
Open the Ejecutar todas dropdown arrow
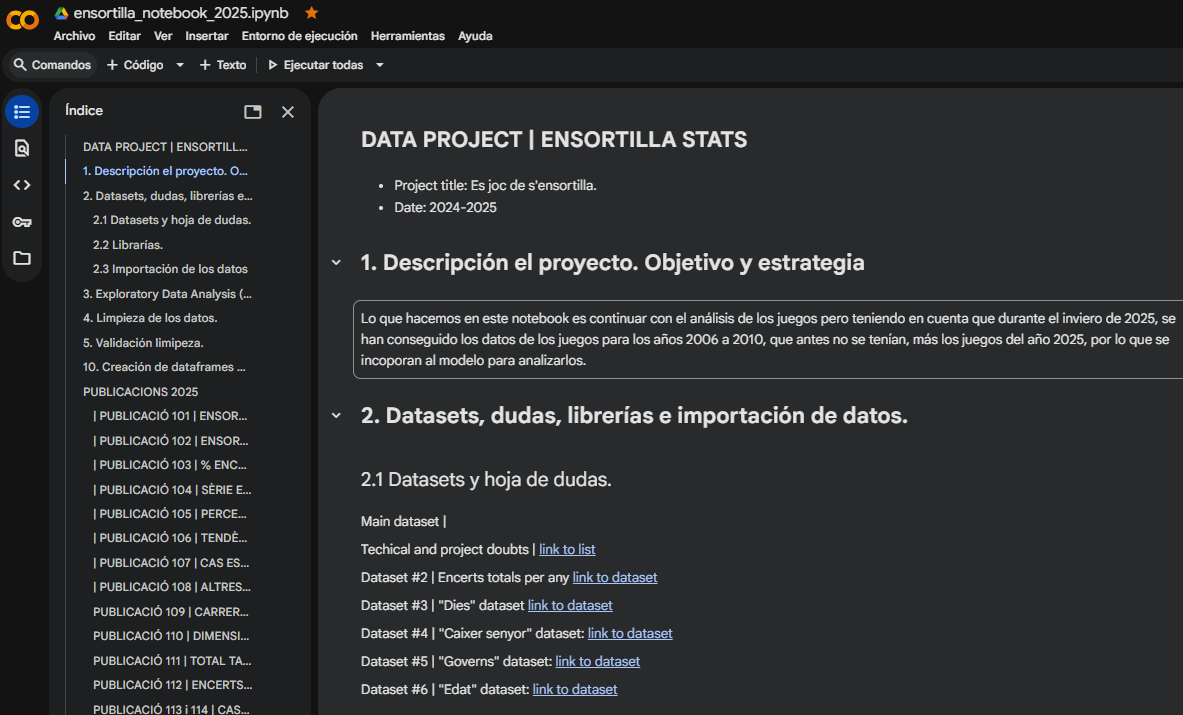coord(380,65)
